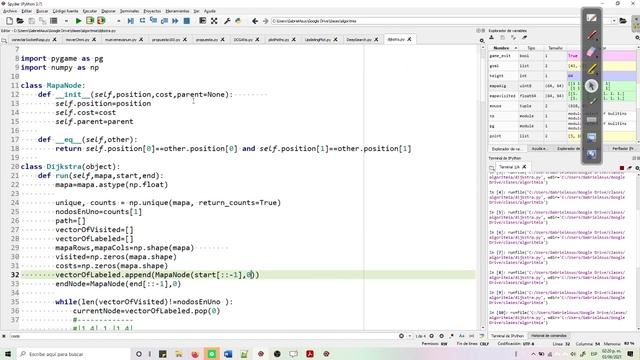Open the whiteboard tool in annotation bar
The height and width of the screenshot is (360, 640).
[x=592, y=18]
